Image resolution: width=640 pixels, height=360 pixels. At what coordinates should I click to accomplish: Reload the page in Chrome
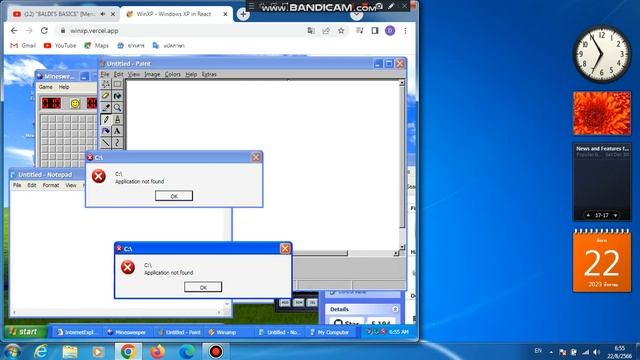coord(44,31)
